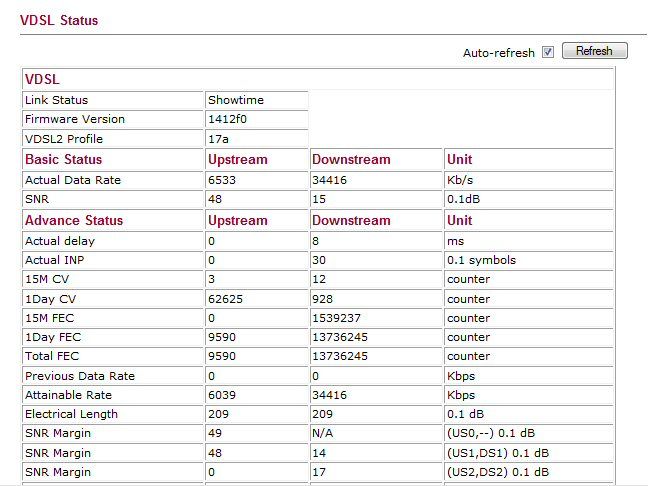
Task: Click the Actual INP row label
Action: pyautogui.click(x=55, y=260)
